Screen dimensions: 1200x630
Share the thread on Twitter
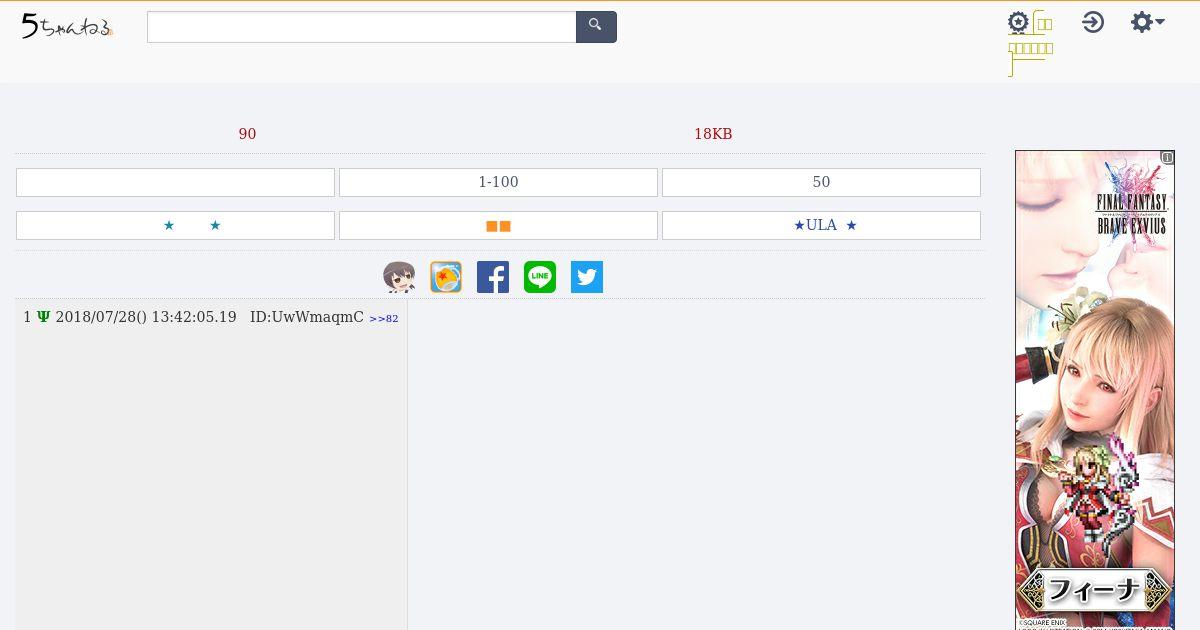(x=587, y=277)
